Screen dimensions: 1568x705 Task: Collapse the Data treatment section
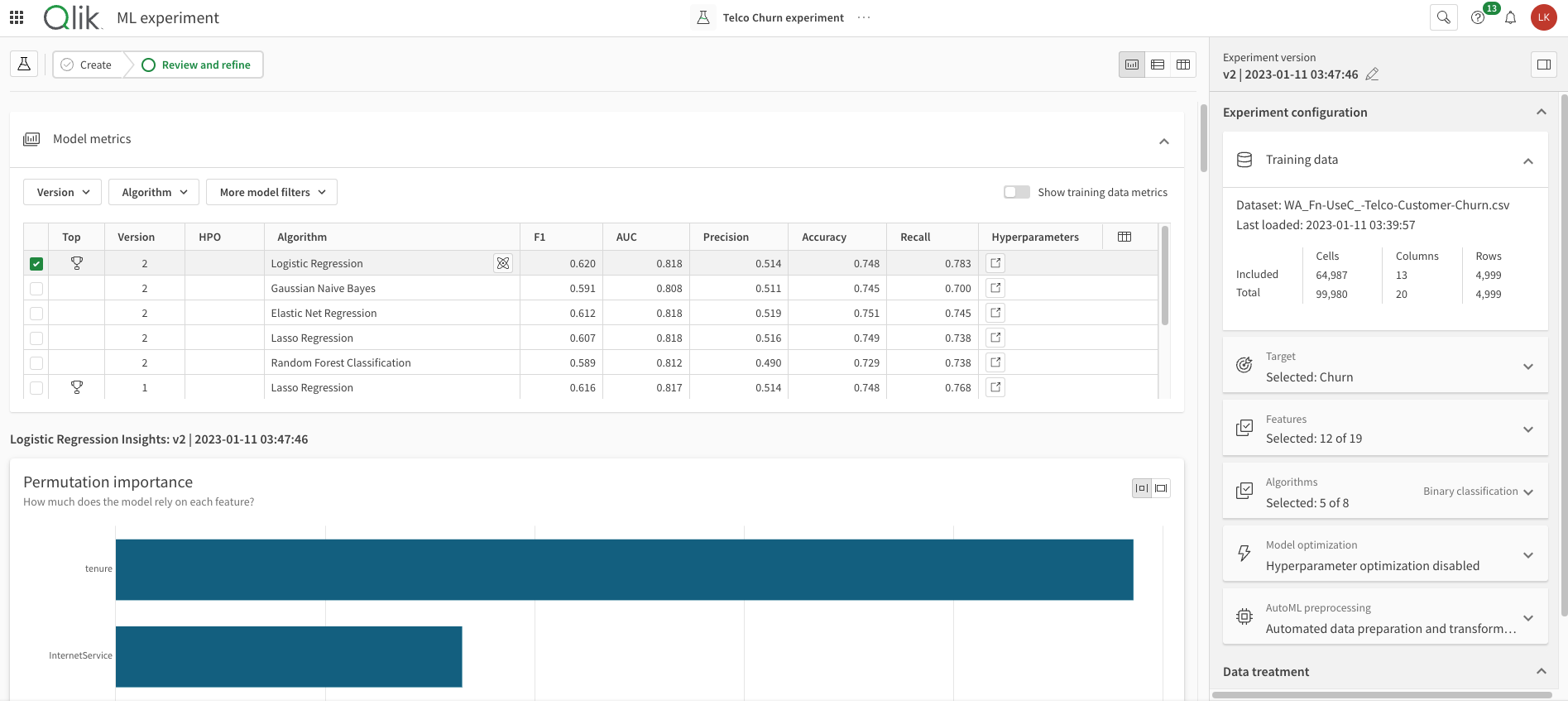coord(1542,671)
